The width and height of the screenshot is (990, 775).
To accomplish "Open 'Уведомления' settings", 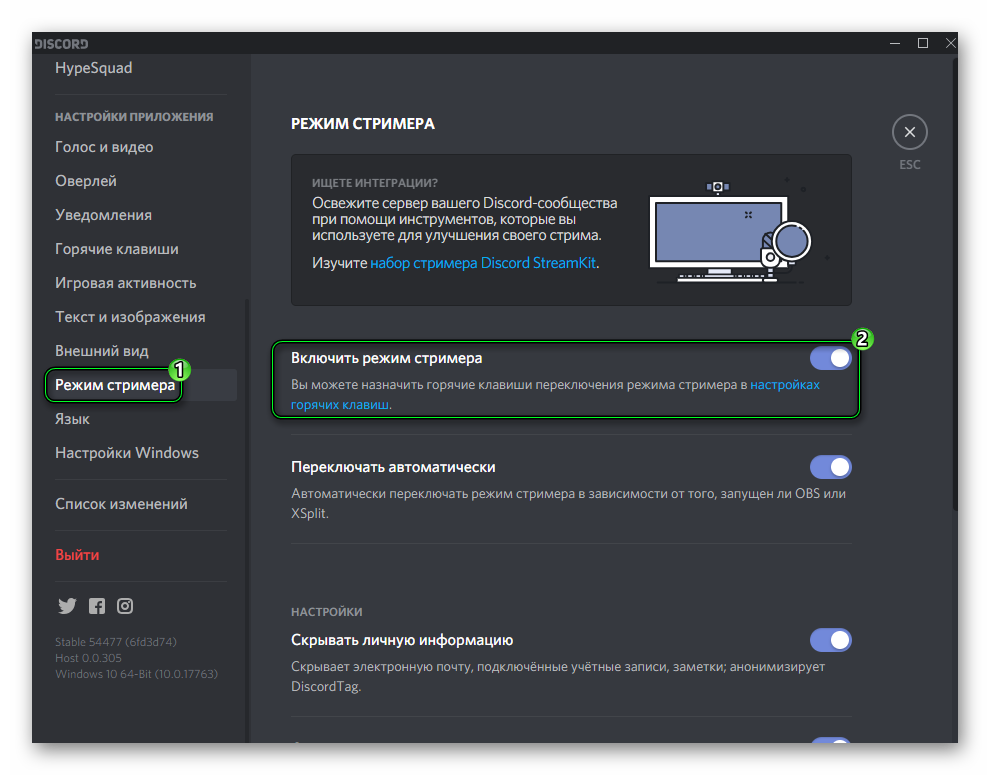I will pyautogui.click(x=103, y=215).
